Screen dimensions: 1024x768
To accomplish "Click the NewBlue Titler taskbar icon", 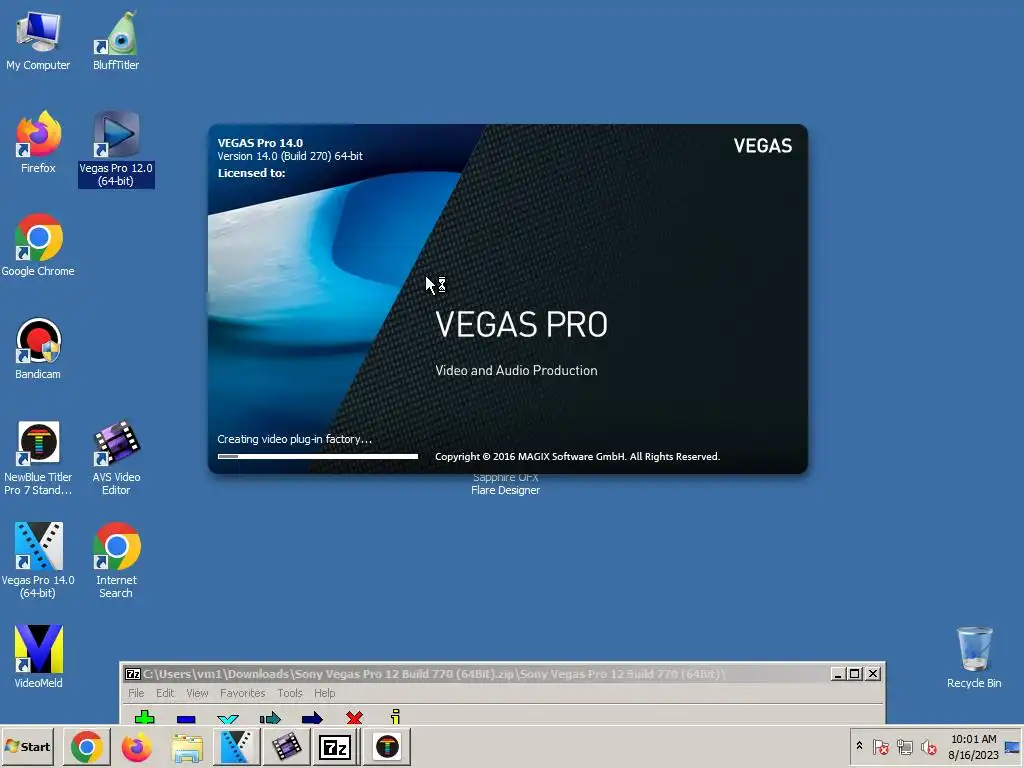I will [387, 747].
